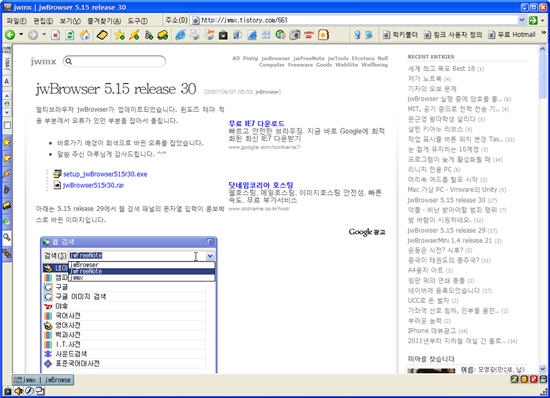Open recent entry jwBrowser 5.15 release 29
550x398 pixels.
point(447,230)
